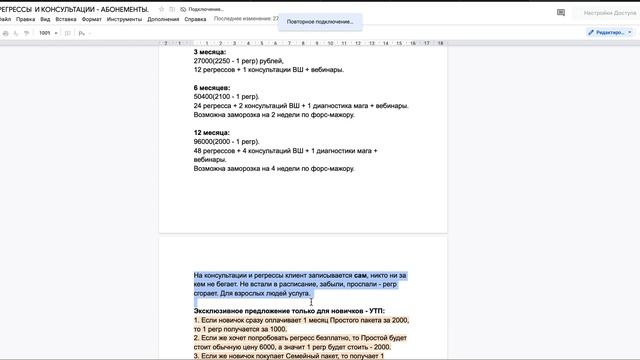
Task: Click the pencil icon in the editing mode button
Action: pos(591,32)
